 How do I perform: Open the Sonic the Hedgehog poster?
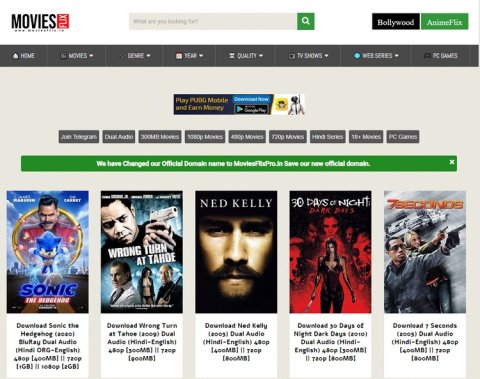pyautogui.click(x=48, y=252)
